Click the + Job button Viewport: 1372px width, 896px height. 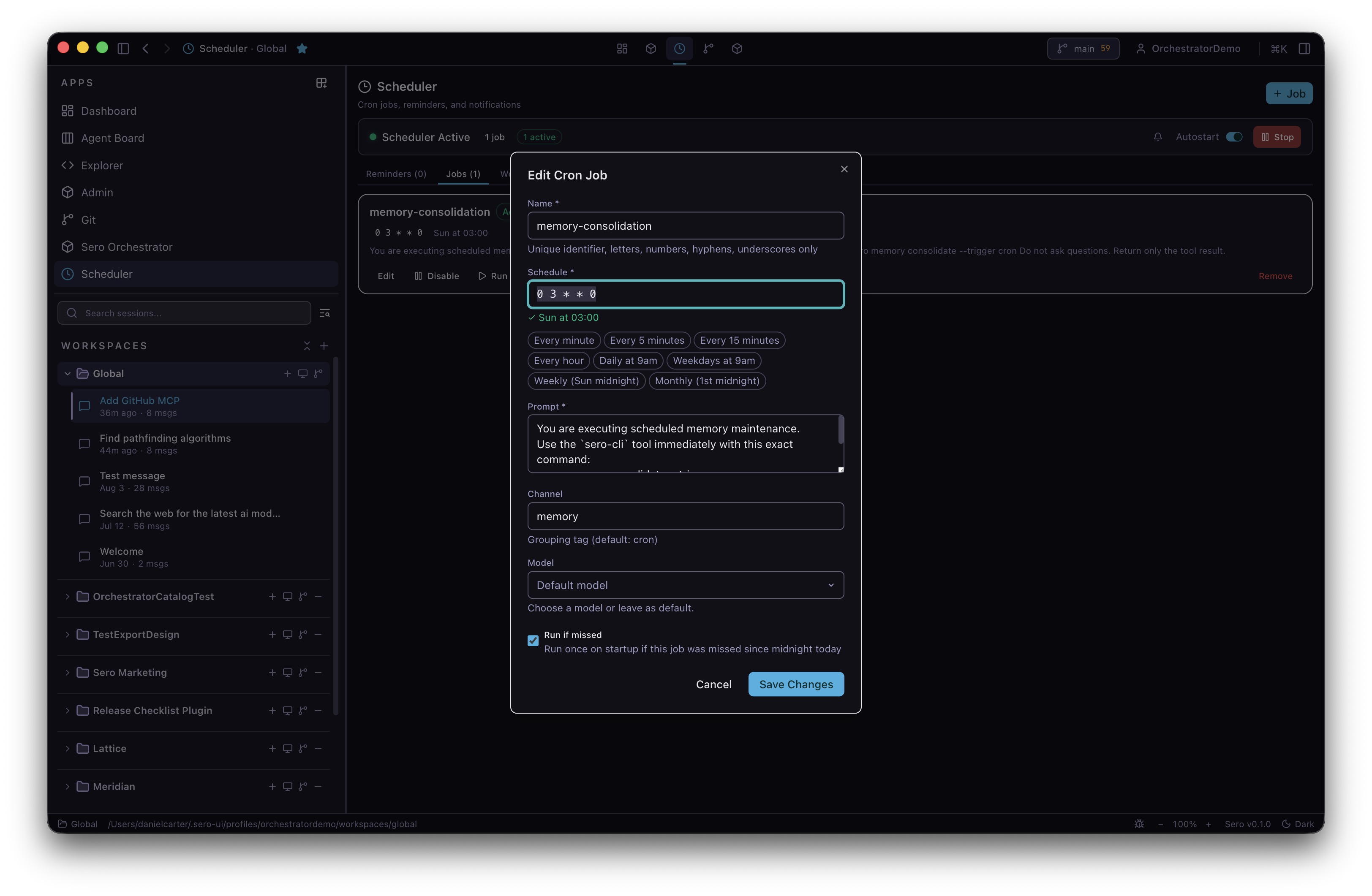pos(1289,93)
